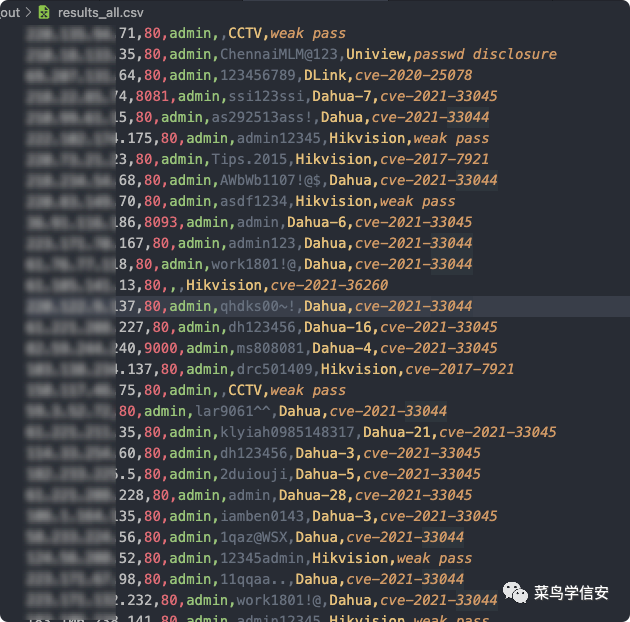Select the 'passwd disclosure' text

pos(485,54)
